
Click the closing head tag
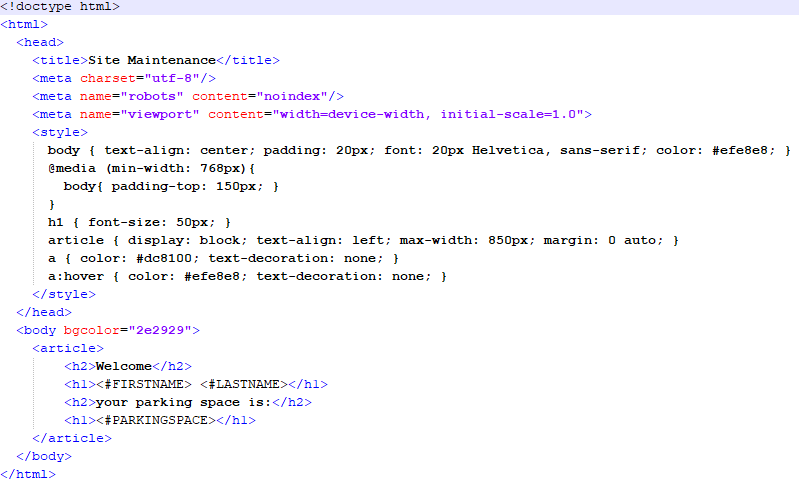[x=44, y=312]
